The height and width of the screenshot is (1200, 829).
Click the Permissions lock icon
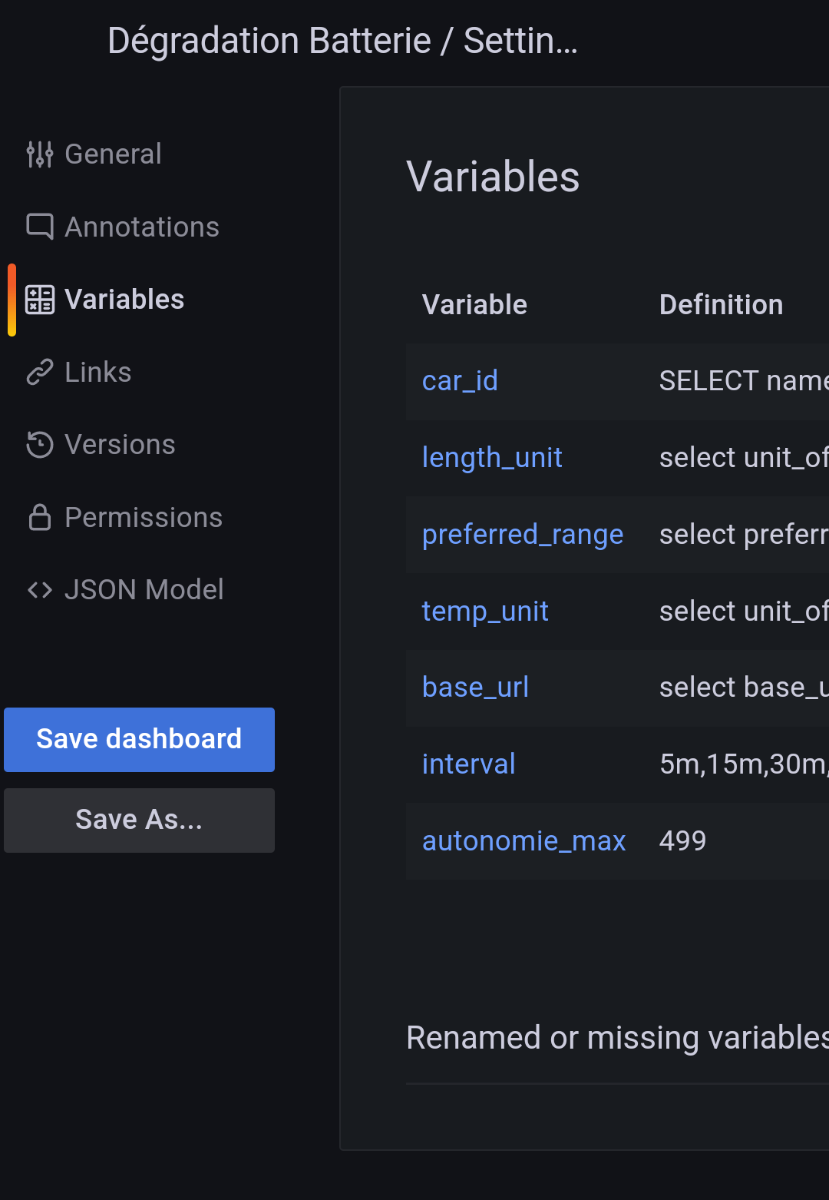click(x=39, y=517)
